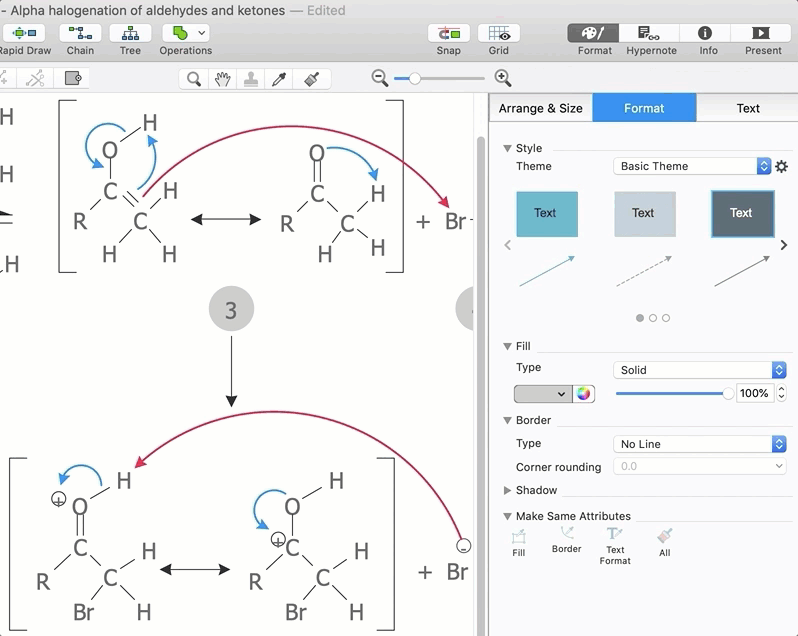Viewport: 798px width, 636px height.
Task: Open the fill color swatch menu
Action: tap(543, 394)
